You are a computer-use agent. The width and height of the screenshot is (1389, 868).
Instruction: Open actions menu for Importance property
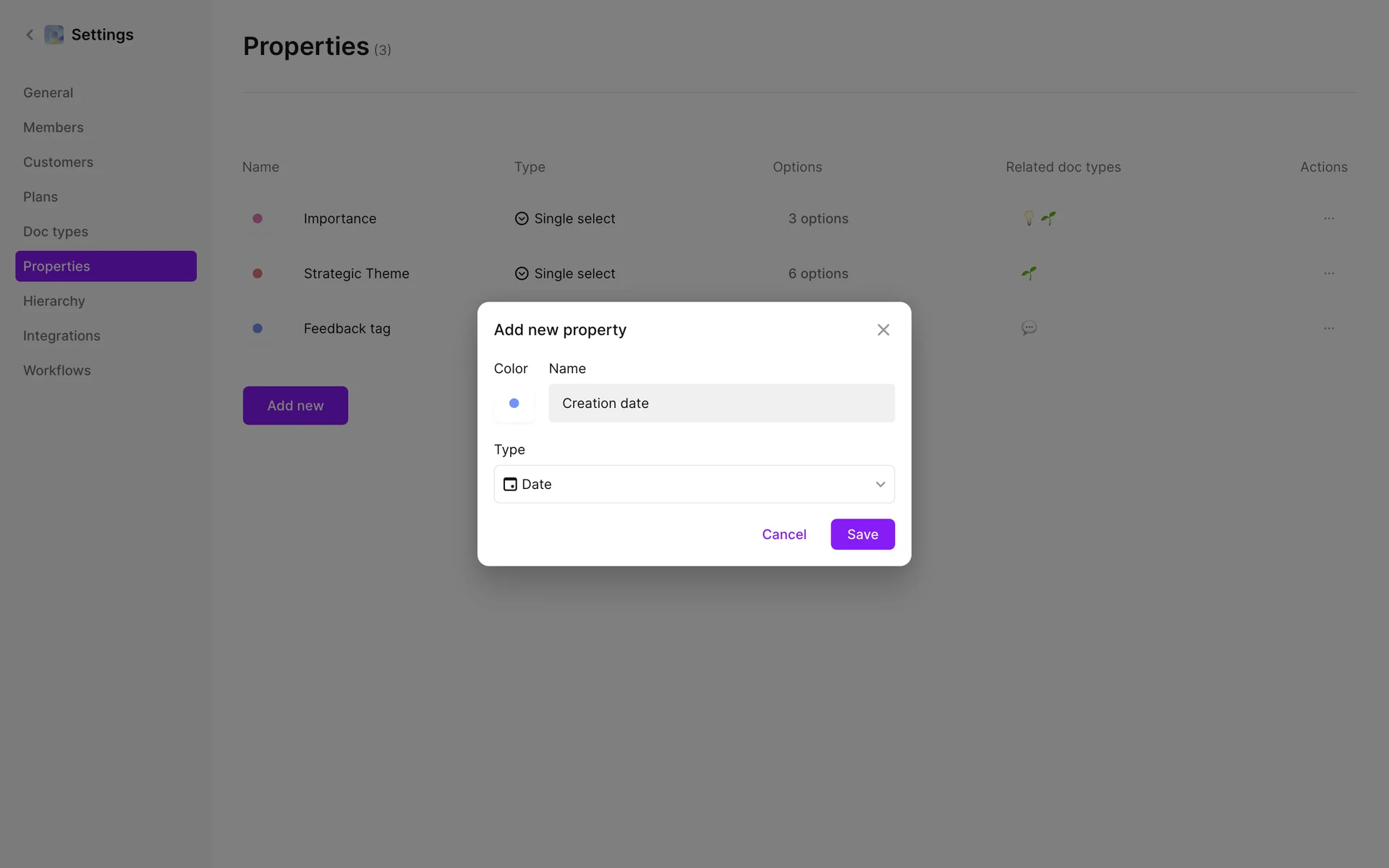[1329, 218]
